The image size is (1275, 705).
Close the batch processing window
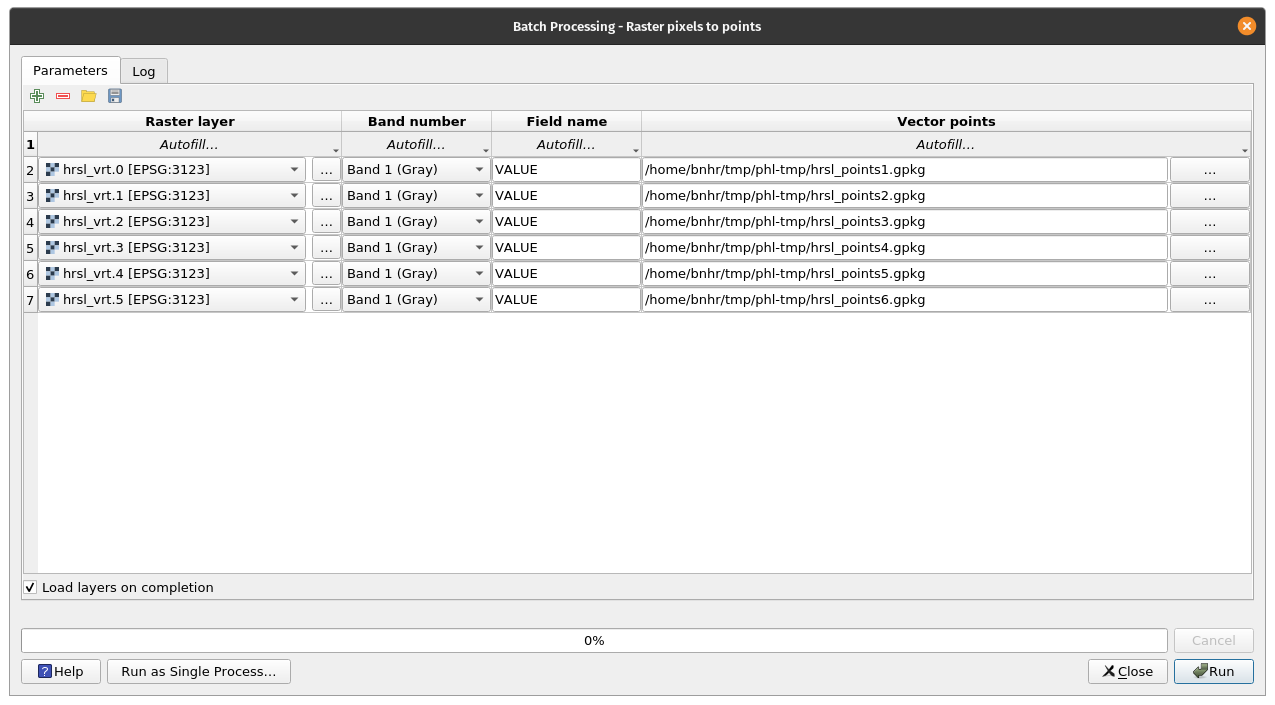1246,26
